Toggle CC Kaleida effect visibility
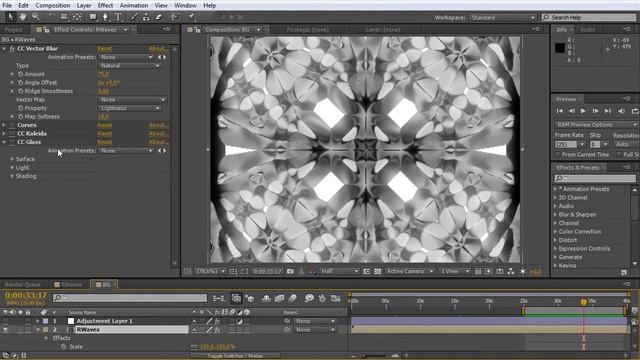Viewport: 640px width, 360px height. (x=12, y=134)
